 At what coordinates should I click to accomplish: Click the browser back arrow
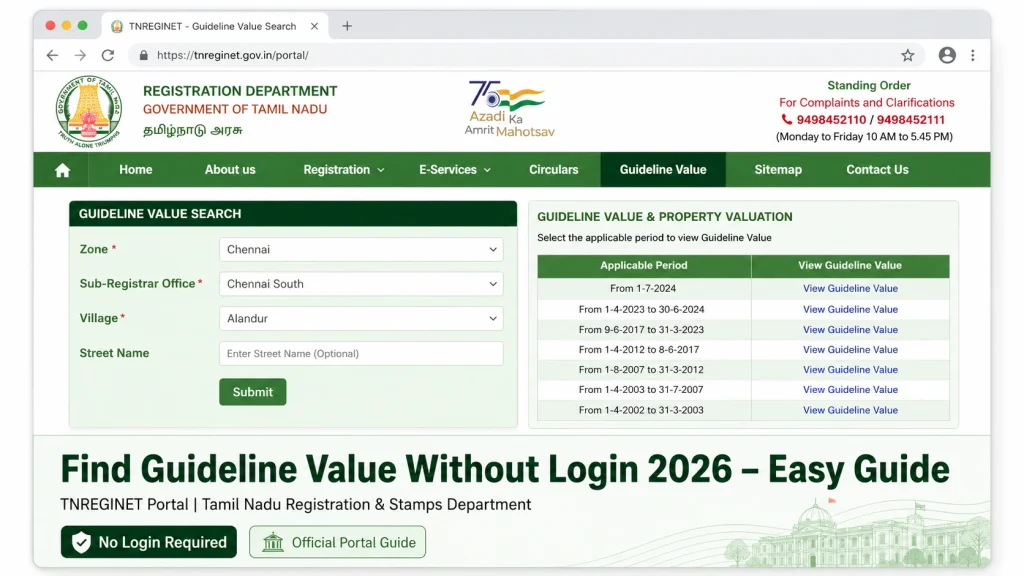click(52, 56)
